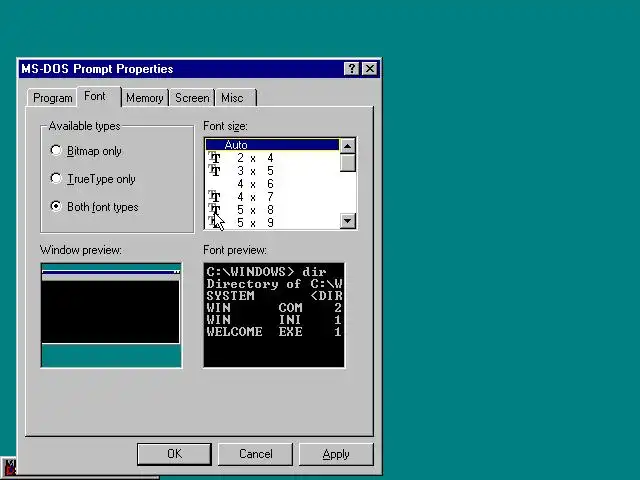Viewport: 640px width, 480px height.
Task: Select Bitmap only font type
Action: click(x=86, y=151)
